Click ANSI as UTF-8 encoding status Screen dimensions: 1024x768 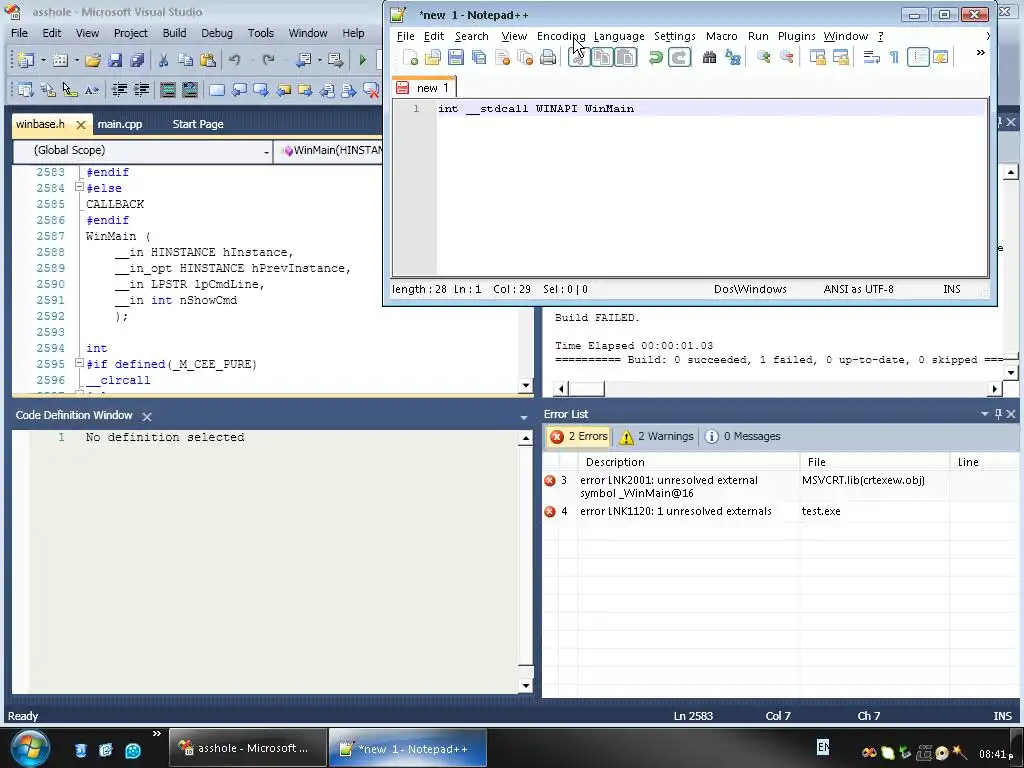tap(858, 289)
